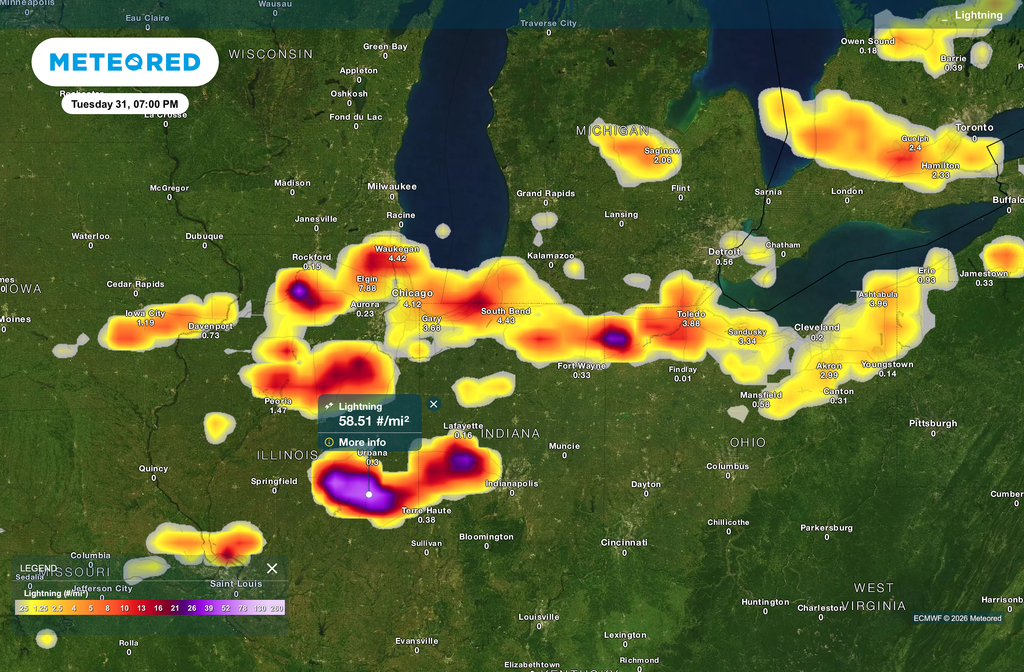Select the Detroit marker on the map
This screenshot has width=1024, height=672.
click(x=723, y=251)
